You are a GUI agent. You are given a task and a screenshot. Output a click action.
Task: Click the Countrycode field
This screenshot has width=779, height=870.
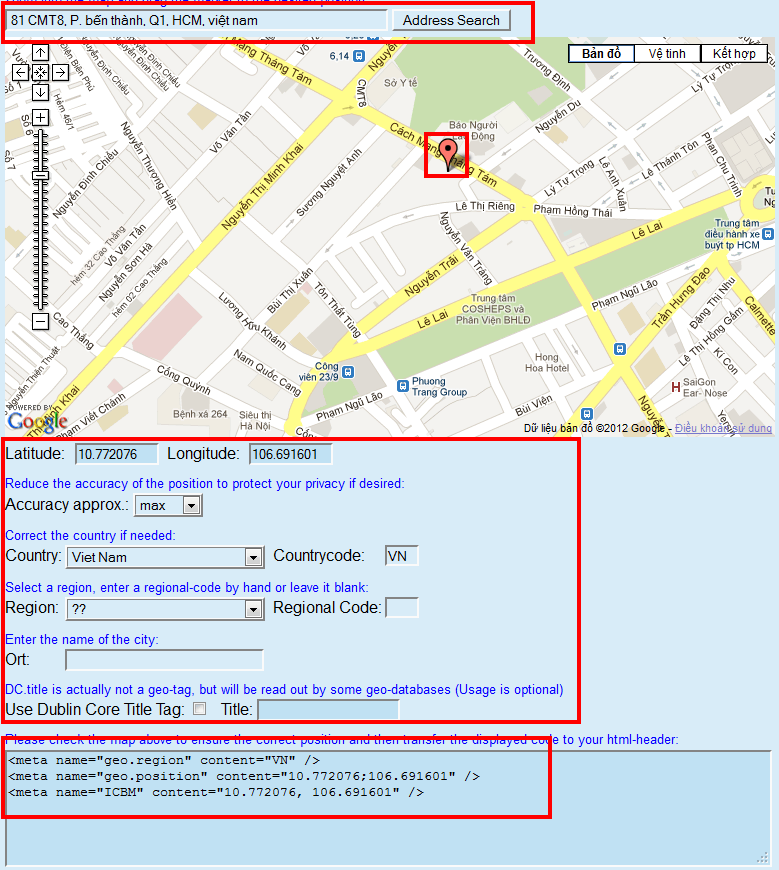402,556
